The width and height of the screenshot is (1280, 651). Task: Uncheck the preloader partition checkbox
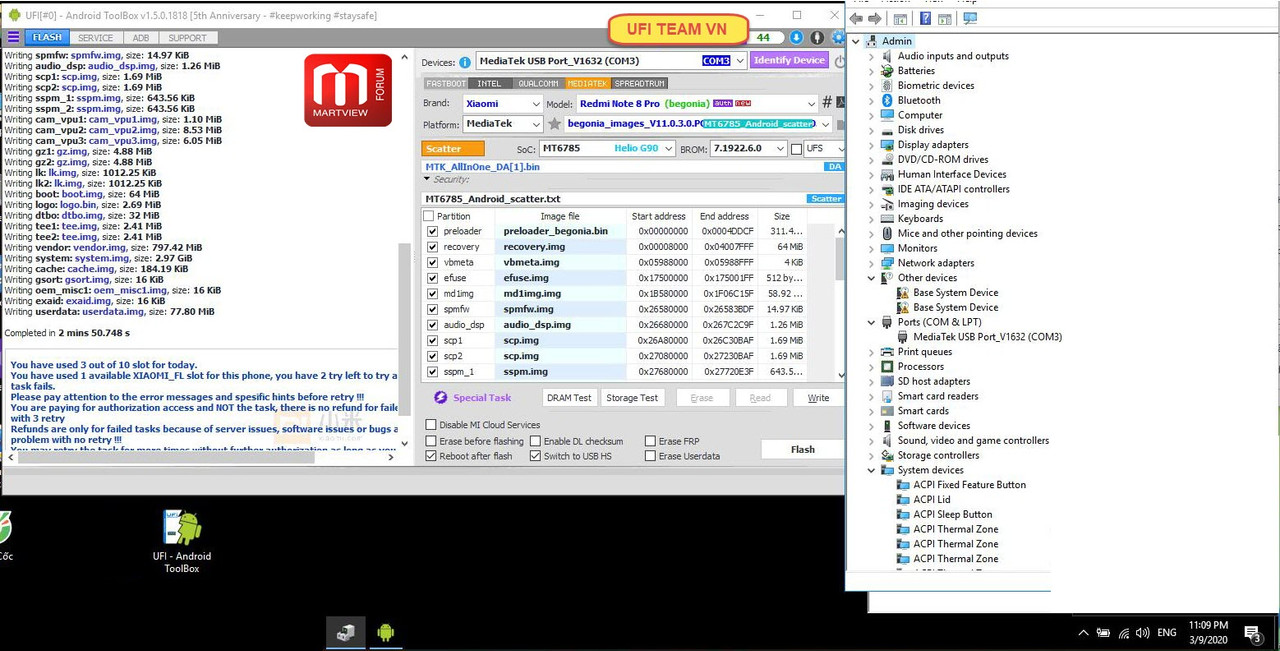(432, 231)
